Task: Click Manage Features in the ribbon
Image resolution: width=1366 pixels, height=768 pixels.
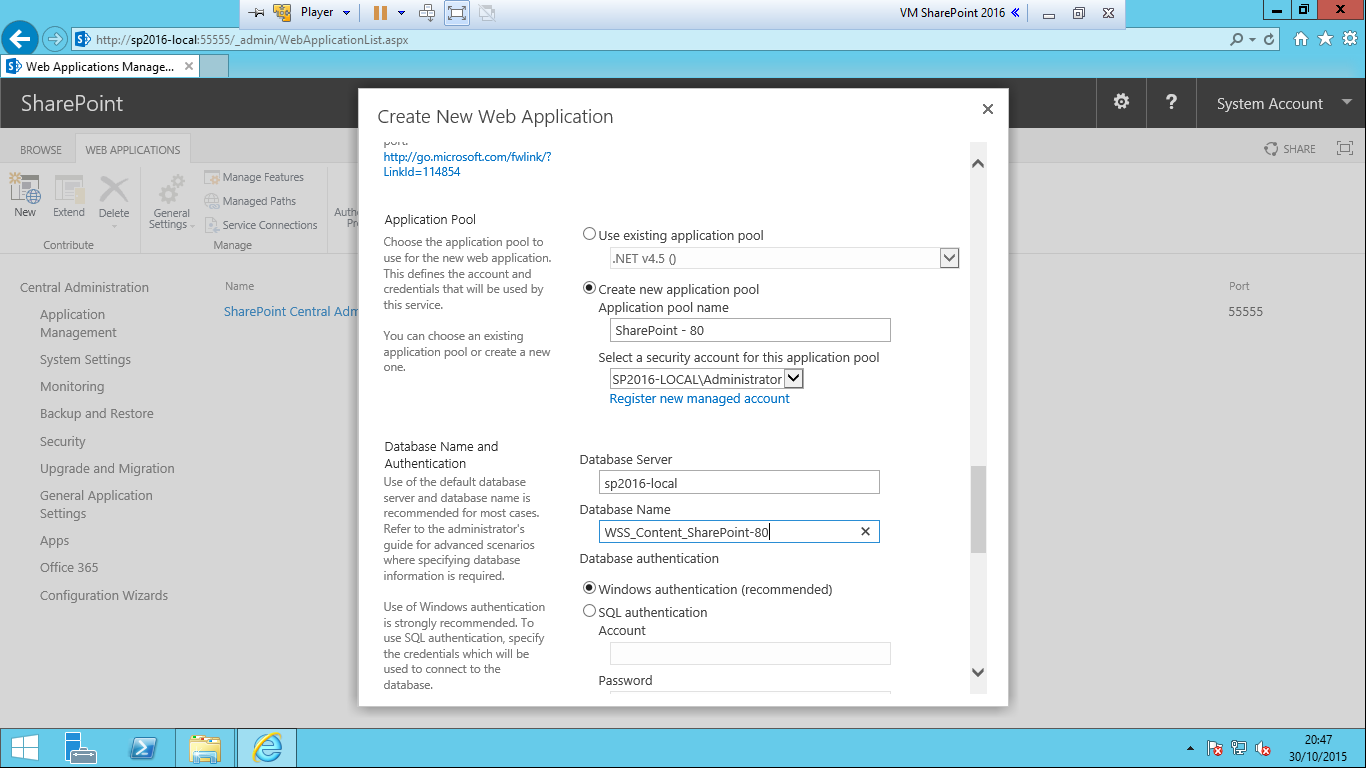Action: [x=254, y=177]
